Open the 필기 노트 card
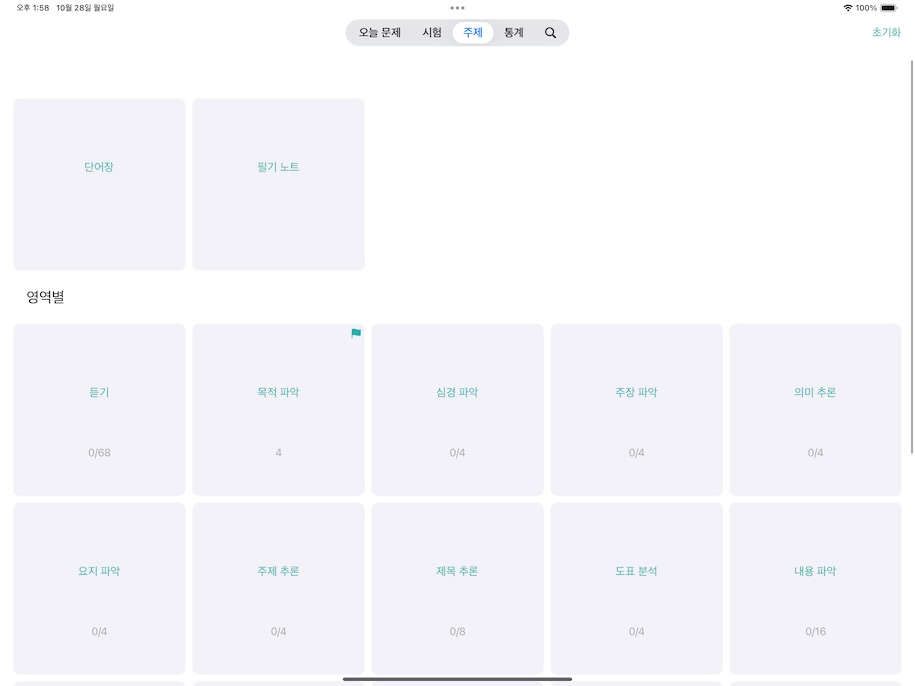 278,184
